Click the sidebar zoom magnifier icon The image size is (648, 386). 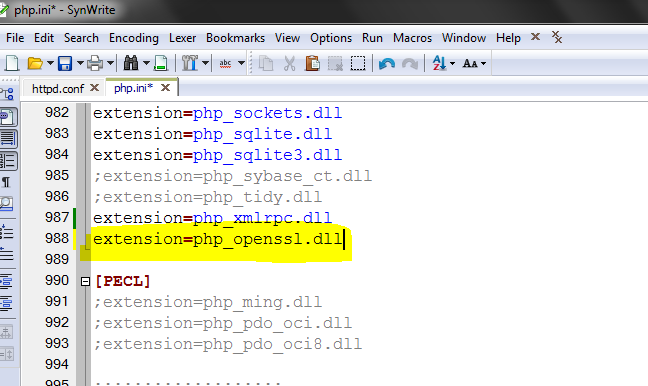[x=7, y=204]
